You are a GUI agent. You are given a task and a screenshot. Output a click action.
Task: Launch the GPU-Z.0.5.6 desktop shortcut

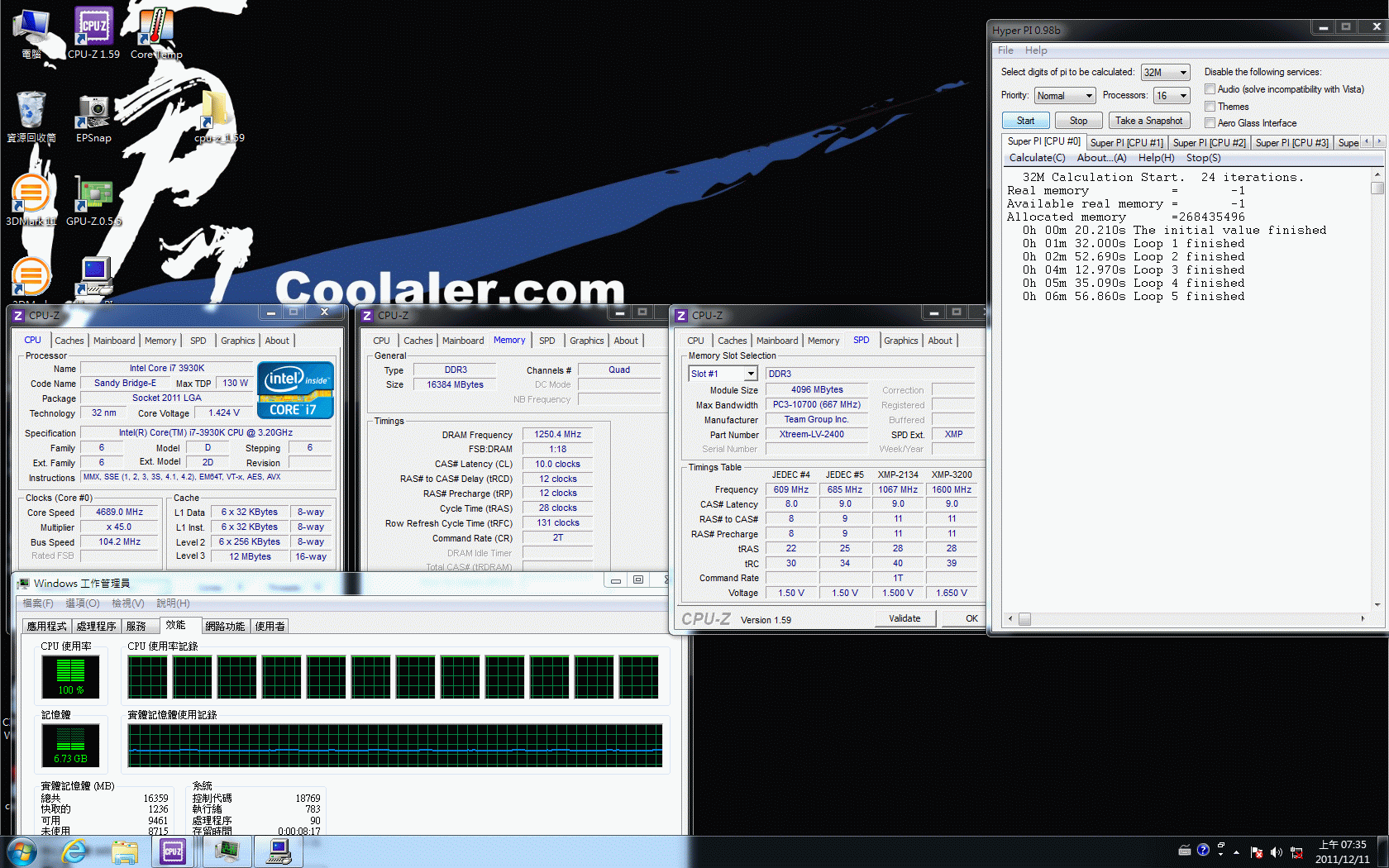(93, 200)
